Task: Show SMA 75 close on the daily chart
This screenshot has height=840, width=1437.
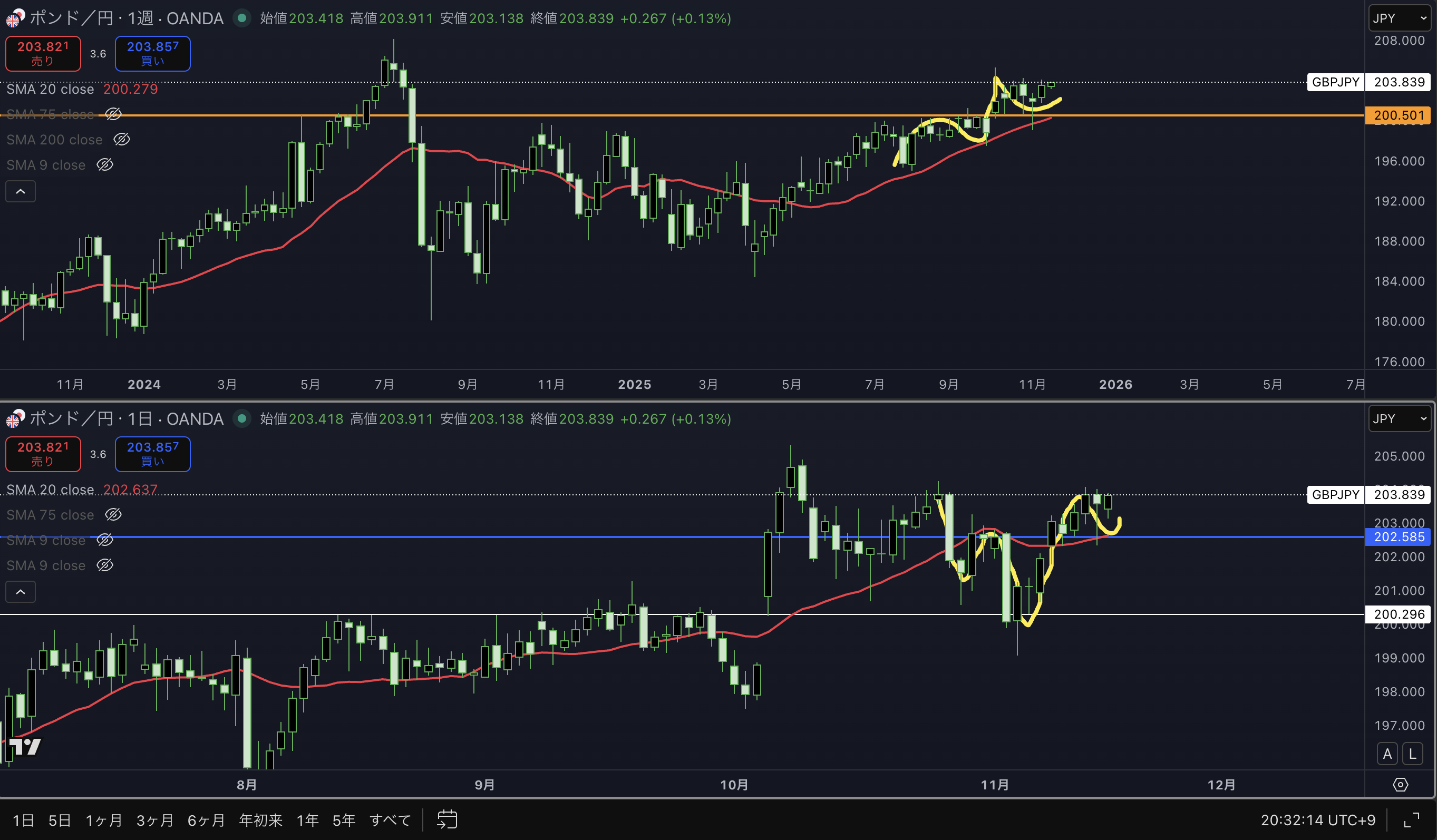Action: point(113,515)
